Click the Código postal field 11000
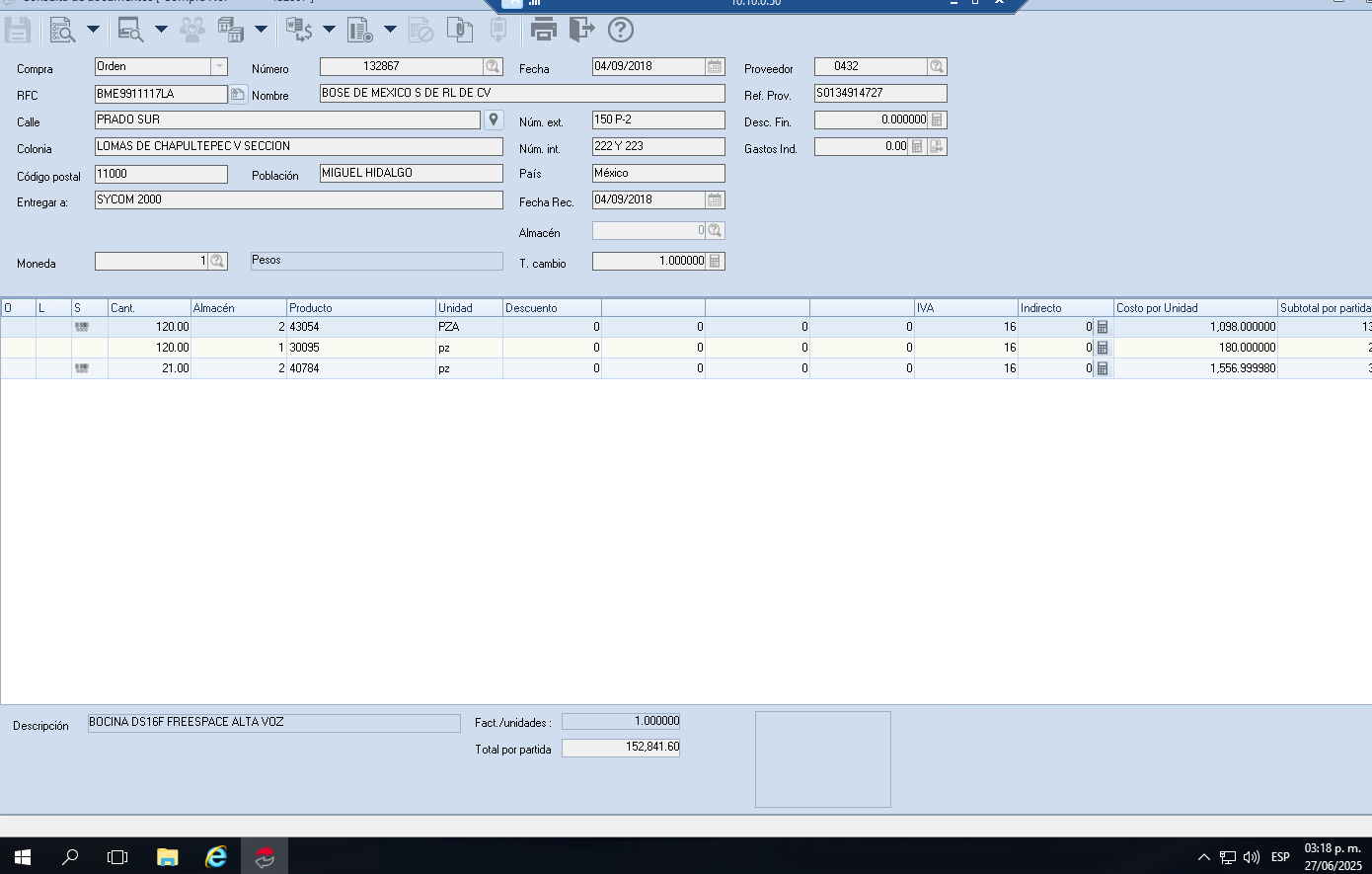The height and width of the screenshot is (874, 1372). [161, 174]
